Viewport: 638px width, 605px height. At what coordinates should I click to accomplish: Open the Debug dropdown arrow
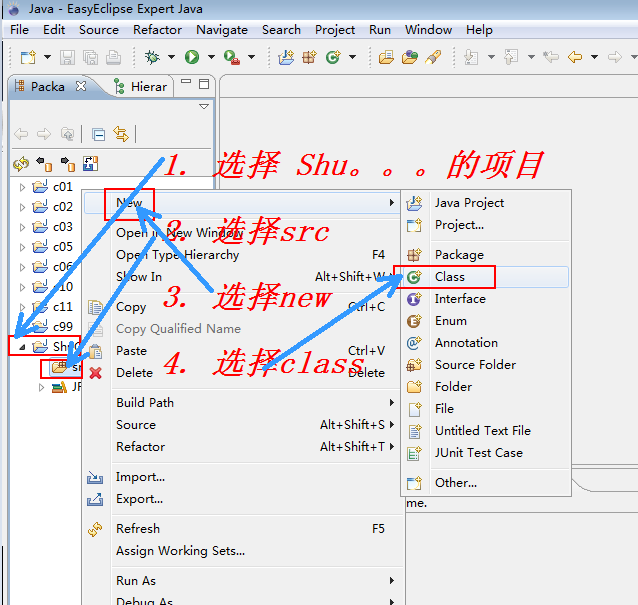point(171,57)
